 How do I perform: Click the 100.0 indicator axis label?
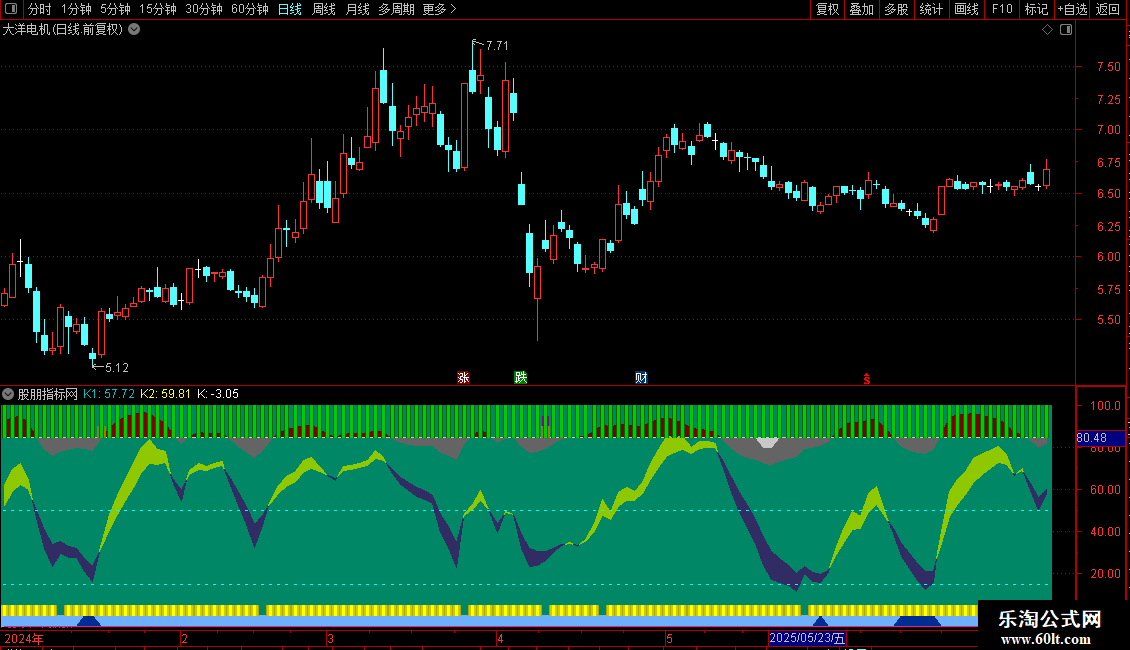pos(1105,406)
